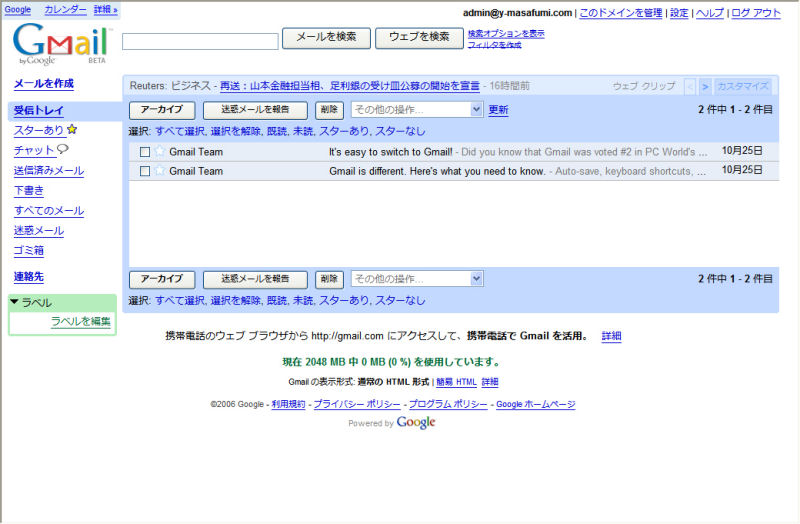This screenshot has height=524, width=800.
Task: Open プライバシー ポリシー link
Action: pos(357,404)
